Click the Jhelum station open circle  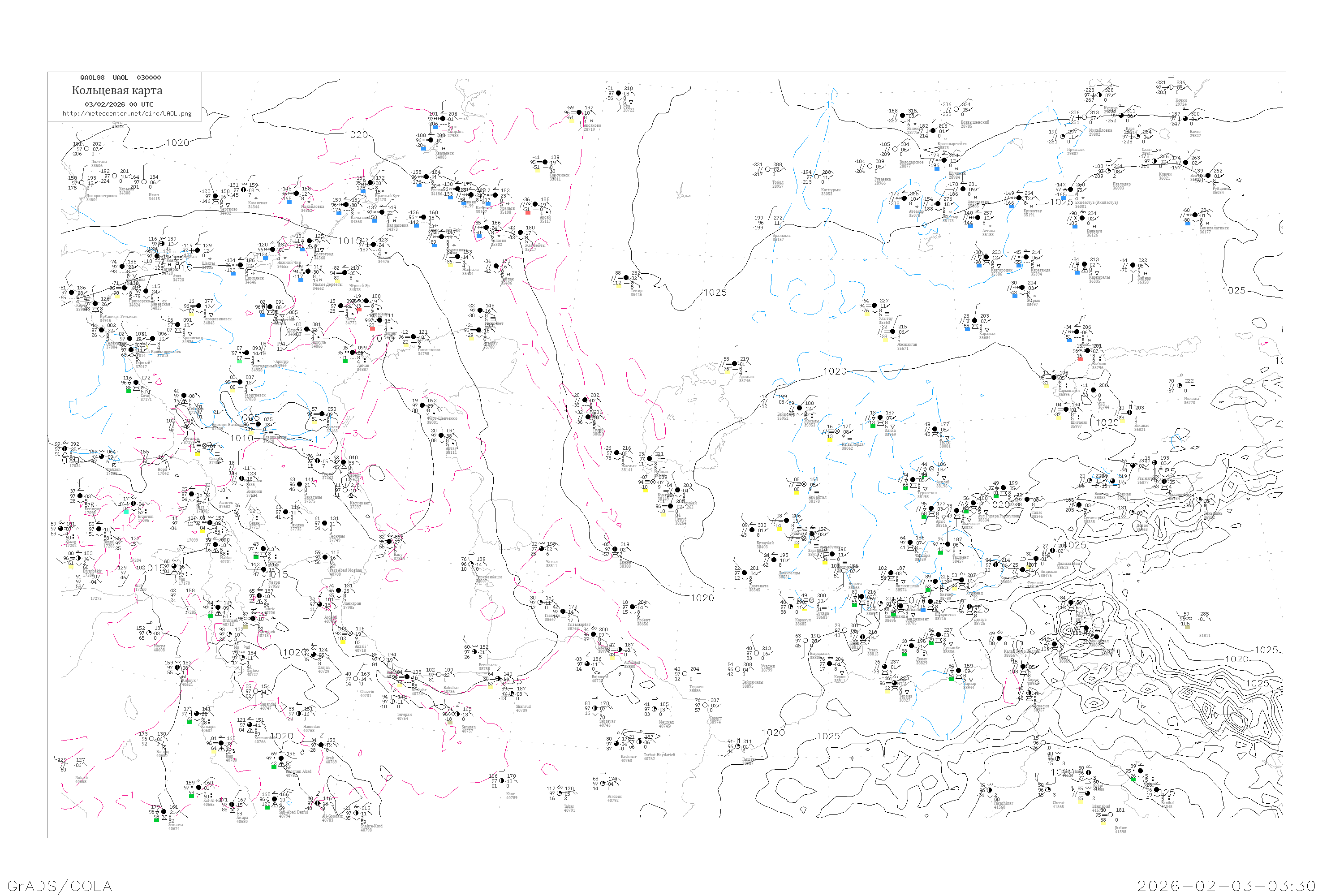coord(1110,815)
